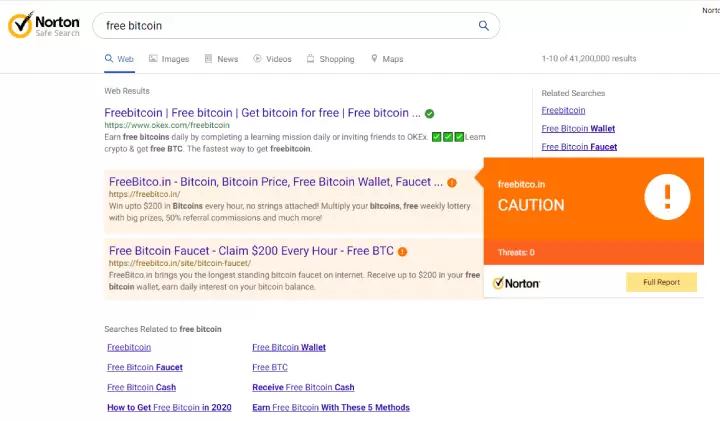Switch to the Web tab

point(119,59)
